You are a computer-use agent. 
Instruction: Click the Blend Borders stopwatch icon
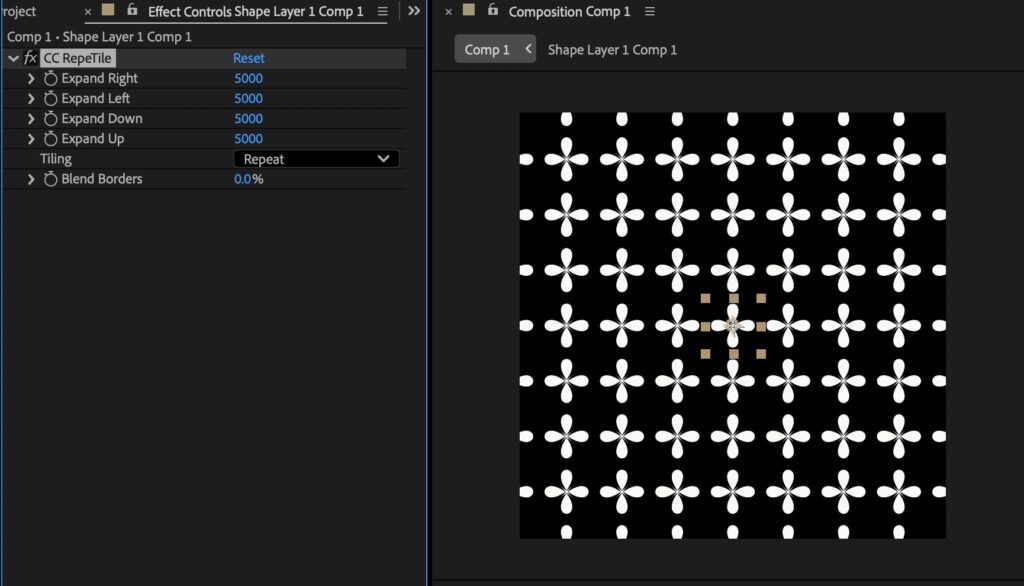[x=50, y=179]
